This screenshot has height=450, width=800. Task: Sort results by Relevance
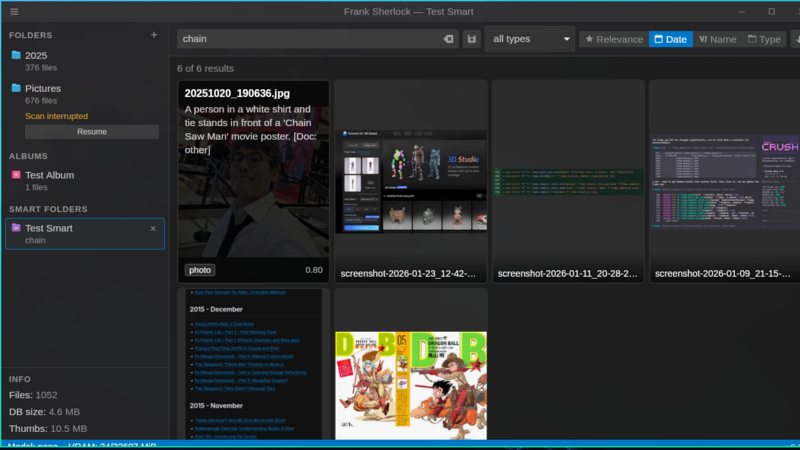tap(614, 39)
